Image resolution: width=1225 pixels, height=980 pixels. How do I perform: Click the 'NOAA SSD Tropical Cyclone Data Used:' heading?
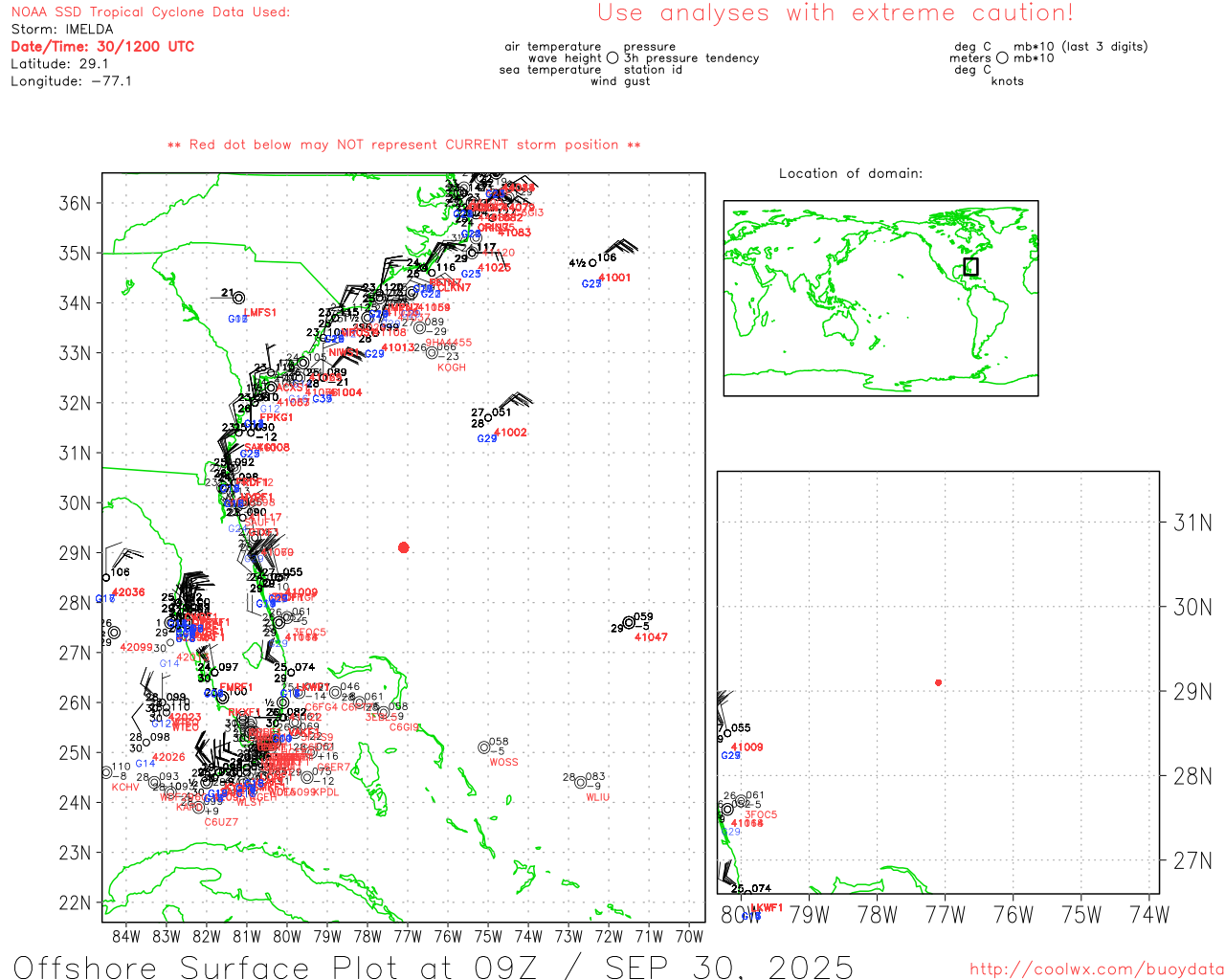(150, 12)
